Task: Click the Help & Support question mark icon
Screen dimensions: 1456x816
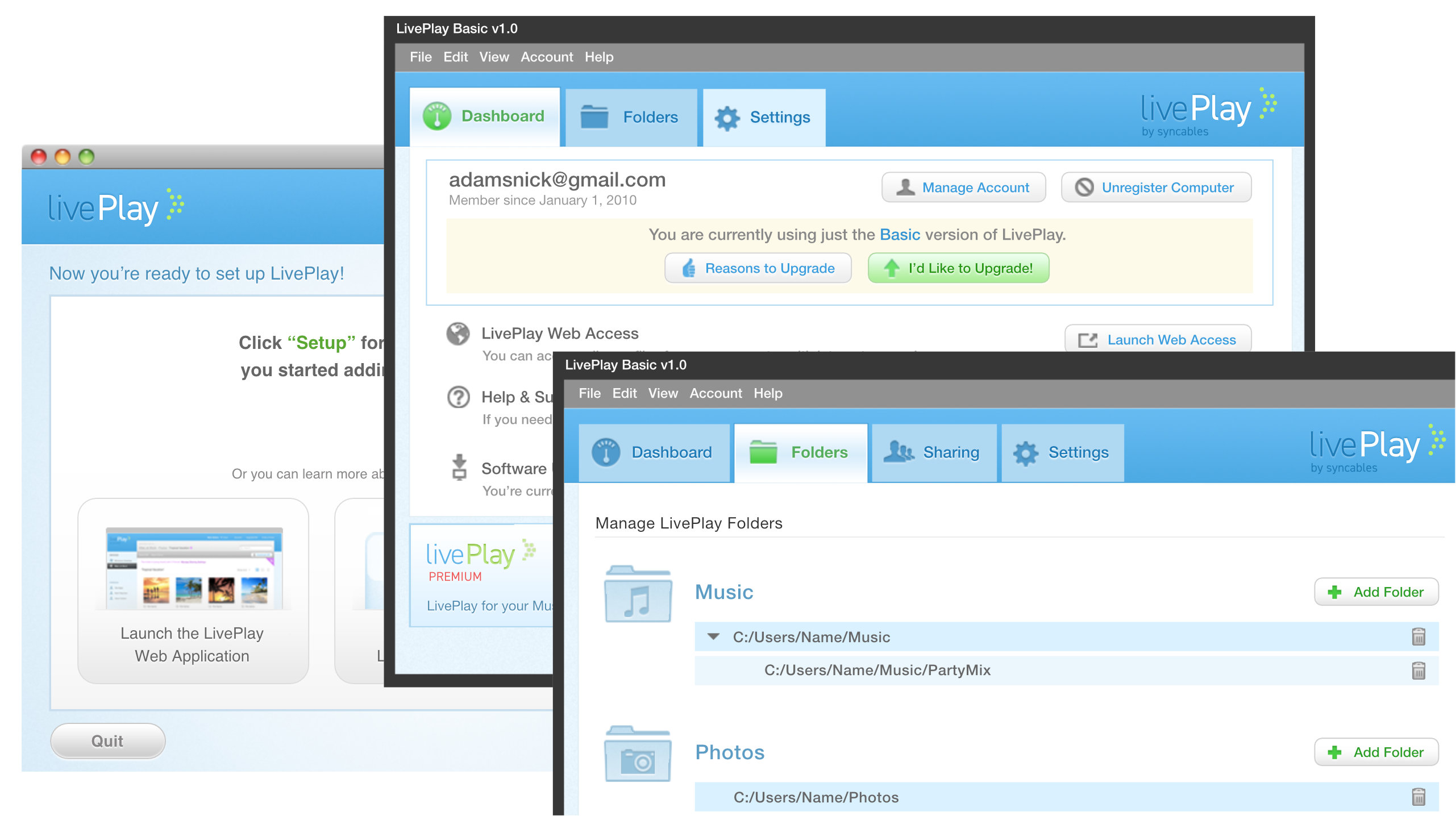Action: [x=458, y=397]
